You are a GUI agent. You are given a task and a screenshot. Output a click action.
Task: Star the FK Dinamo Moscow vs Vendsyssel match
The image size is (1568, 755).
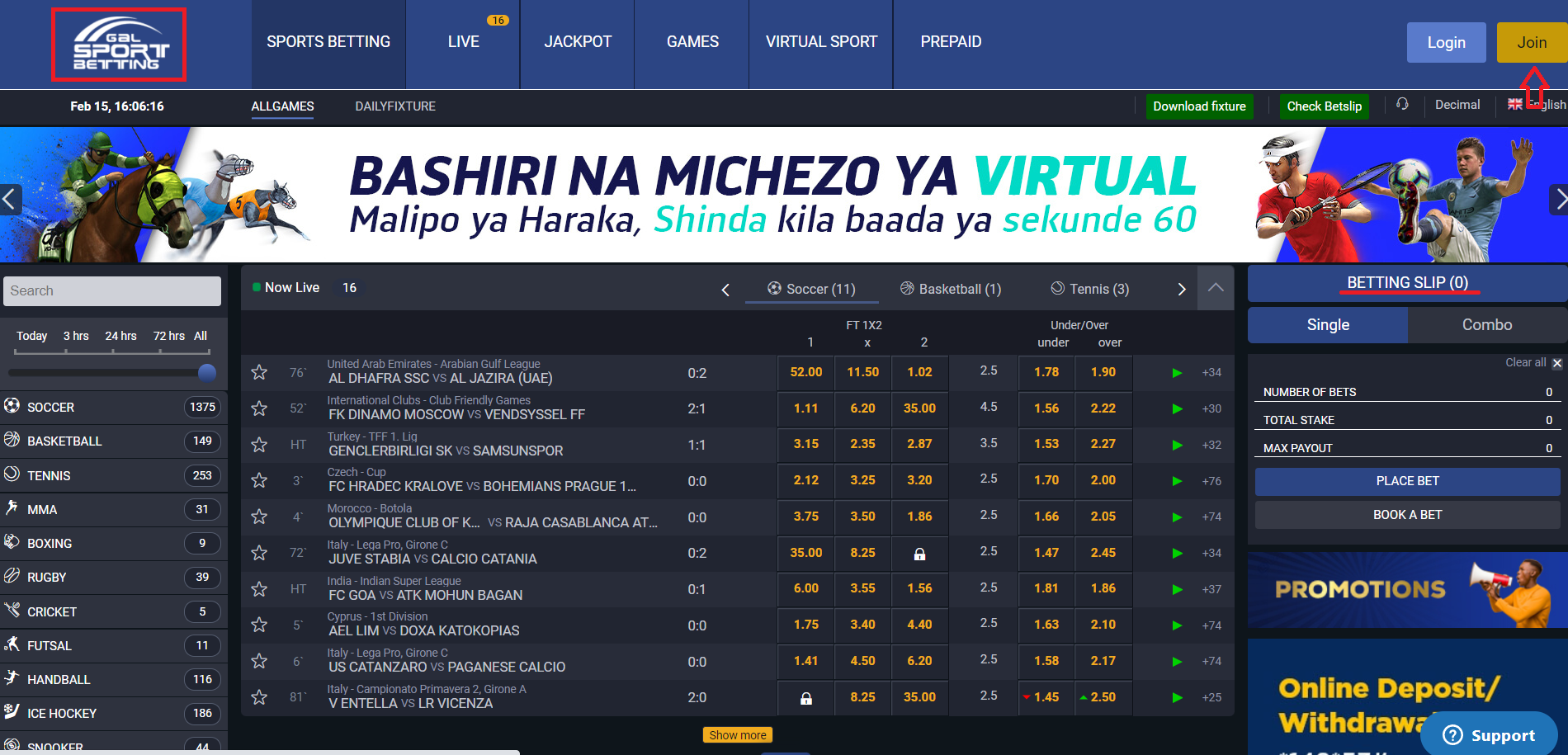[259, 408]
